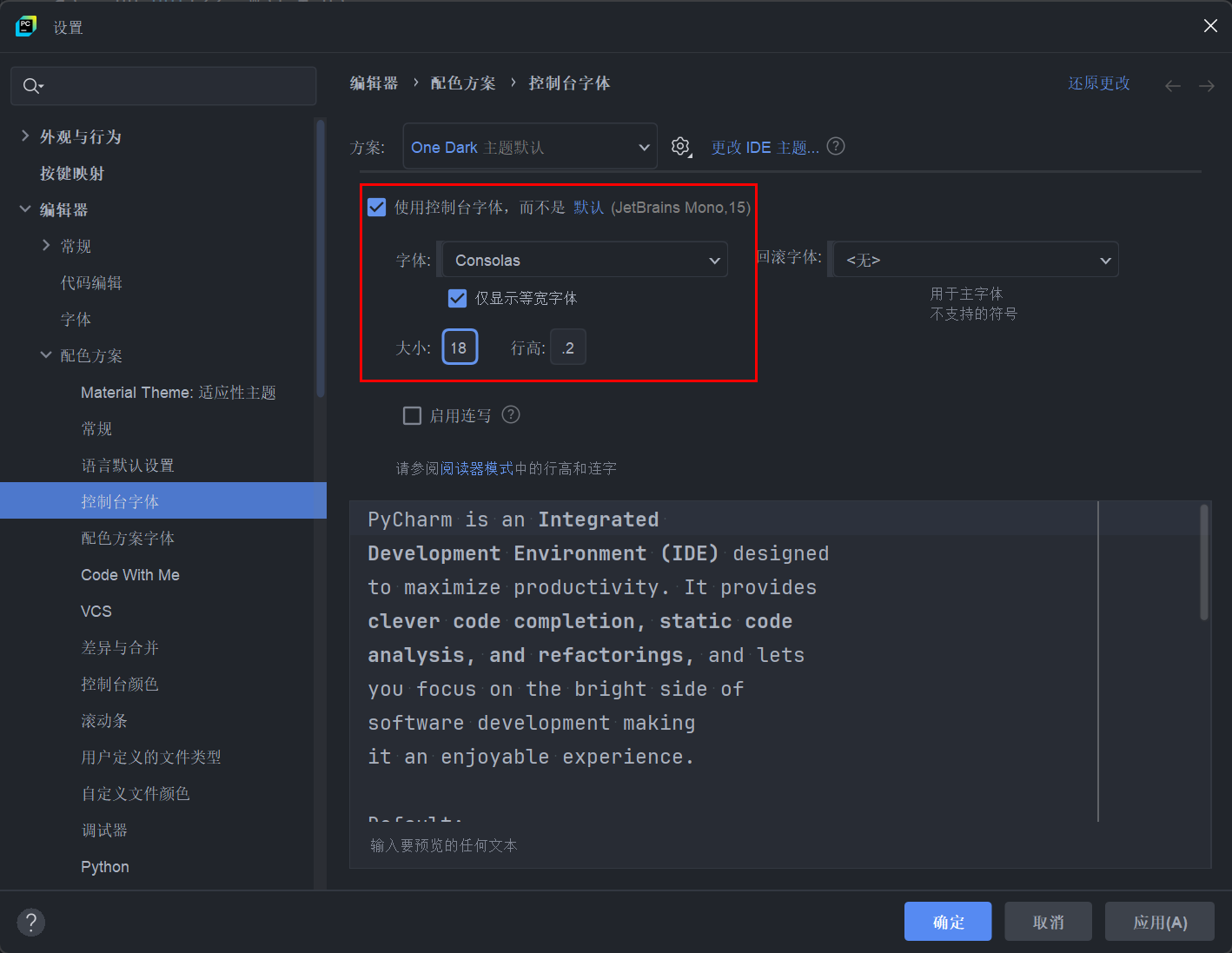Select 字体 in the settings tree

(x=76, y=319)
